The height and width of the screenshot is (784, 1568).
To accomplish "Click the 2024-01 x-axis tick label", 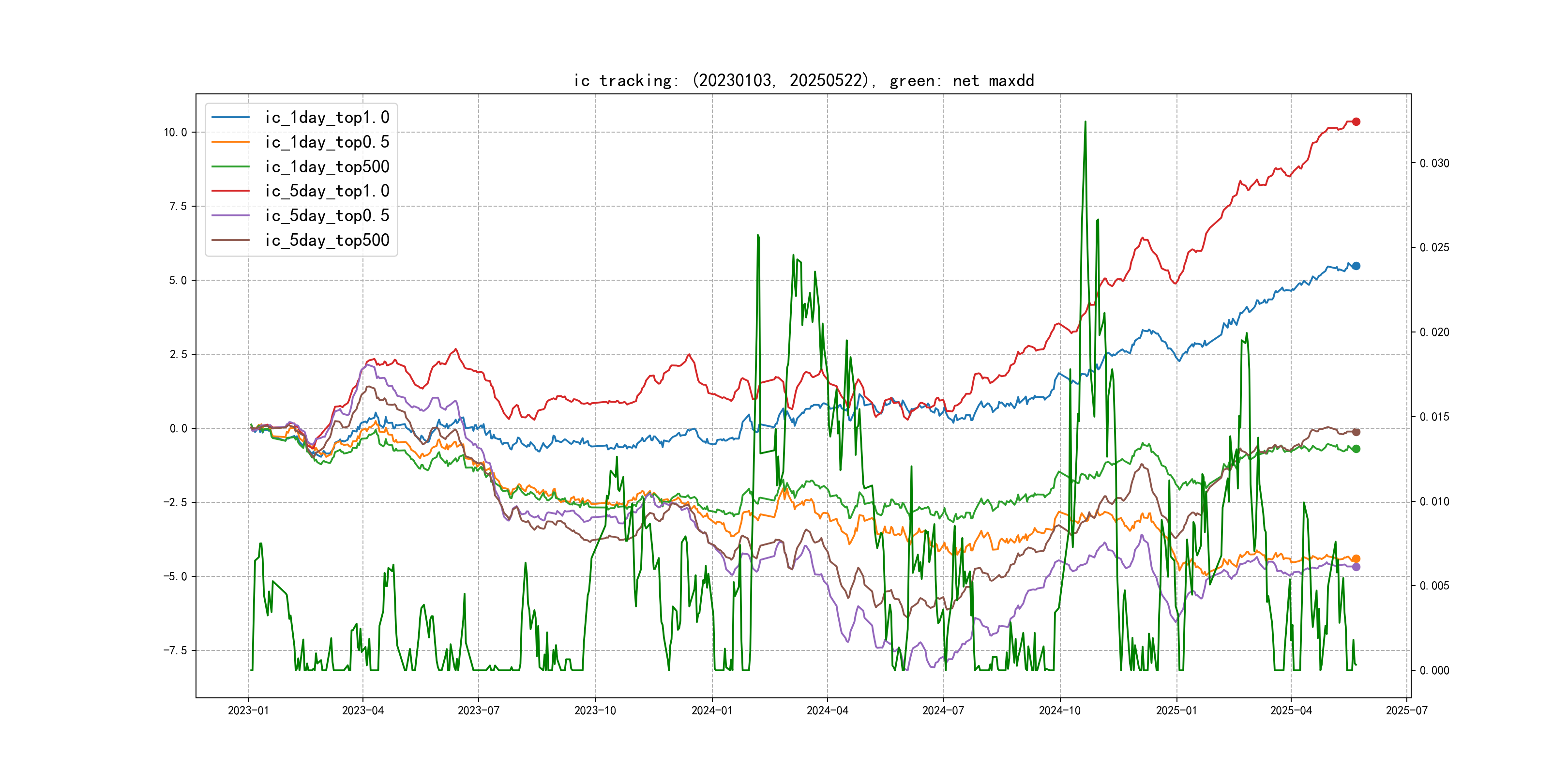I will tap(711, 710).
